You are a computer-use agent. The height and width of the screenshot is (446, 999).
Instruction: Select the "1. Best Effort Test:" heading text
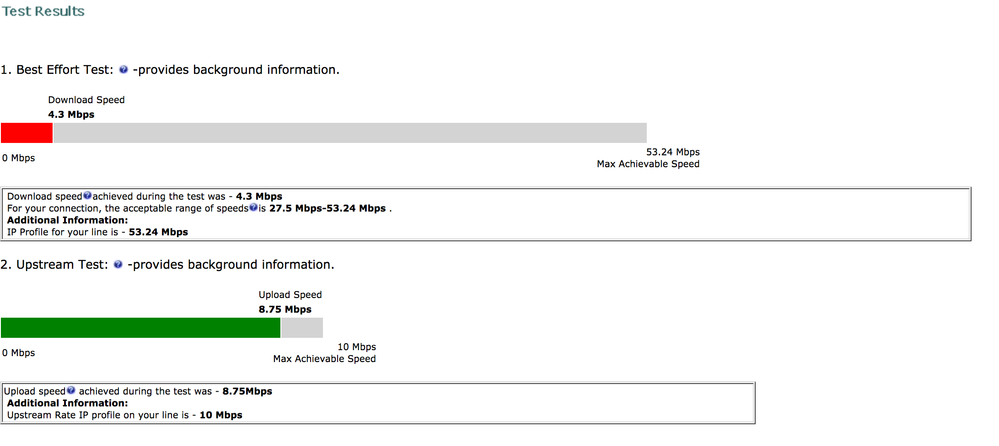[x=58, y=70]
